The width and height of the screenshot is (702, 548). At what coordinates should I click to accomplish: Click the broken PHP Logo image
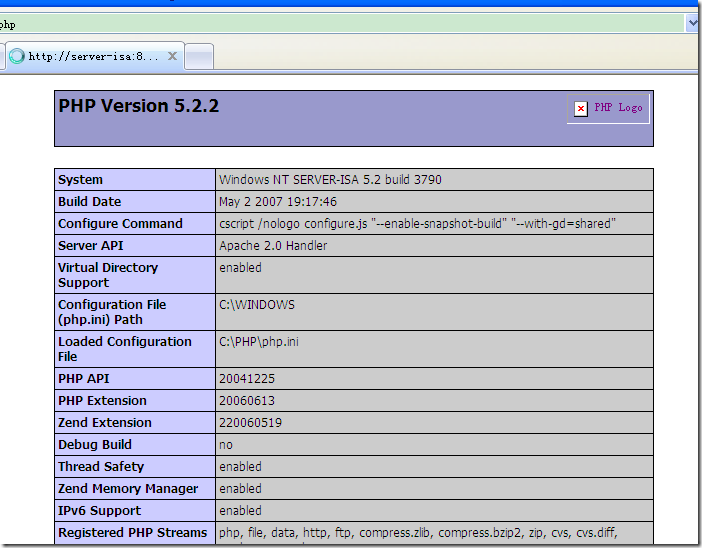(x=581, y=108)
